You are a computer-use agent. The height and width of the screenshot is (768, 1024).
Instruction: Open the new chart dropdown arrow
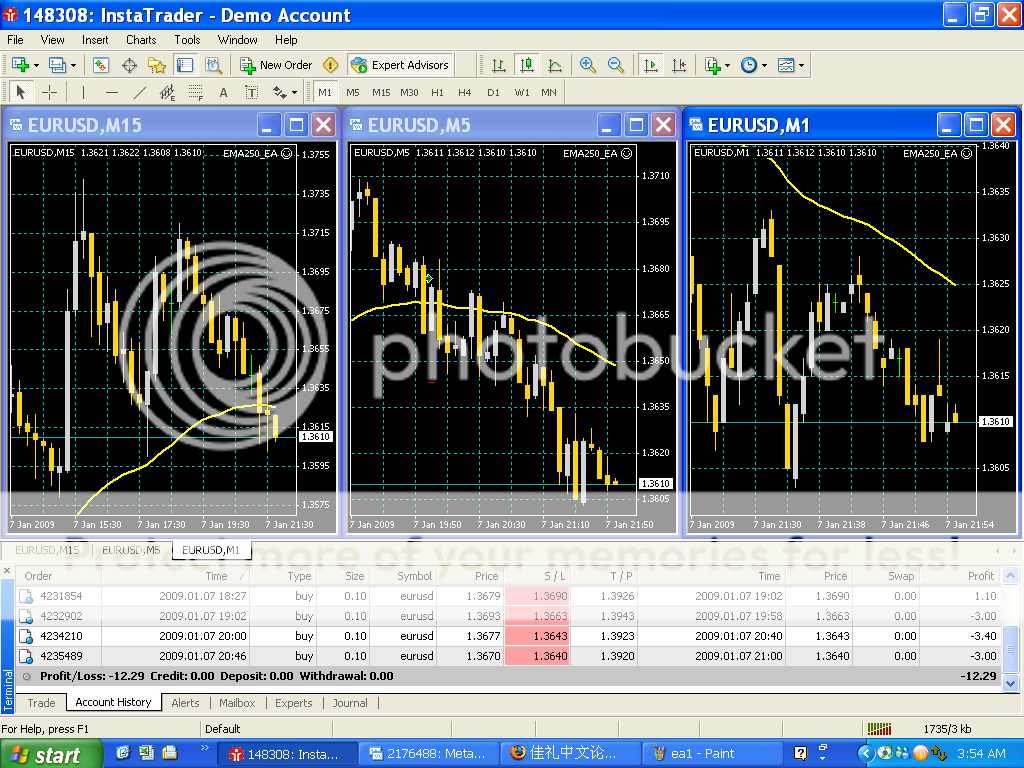[x=37, y=65]
